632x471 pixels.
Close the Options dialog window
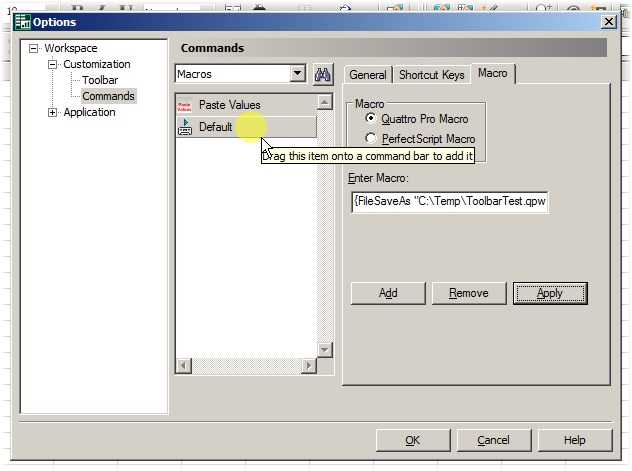[607, 22]
